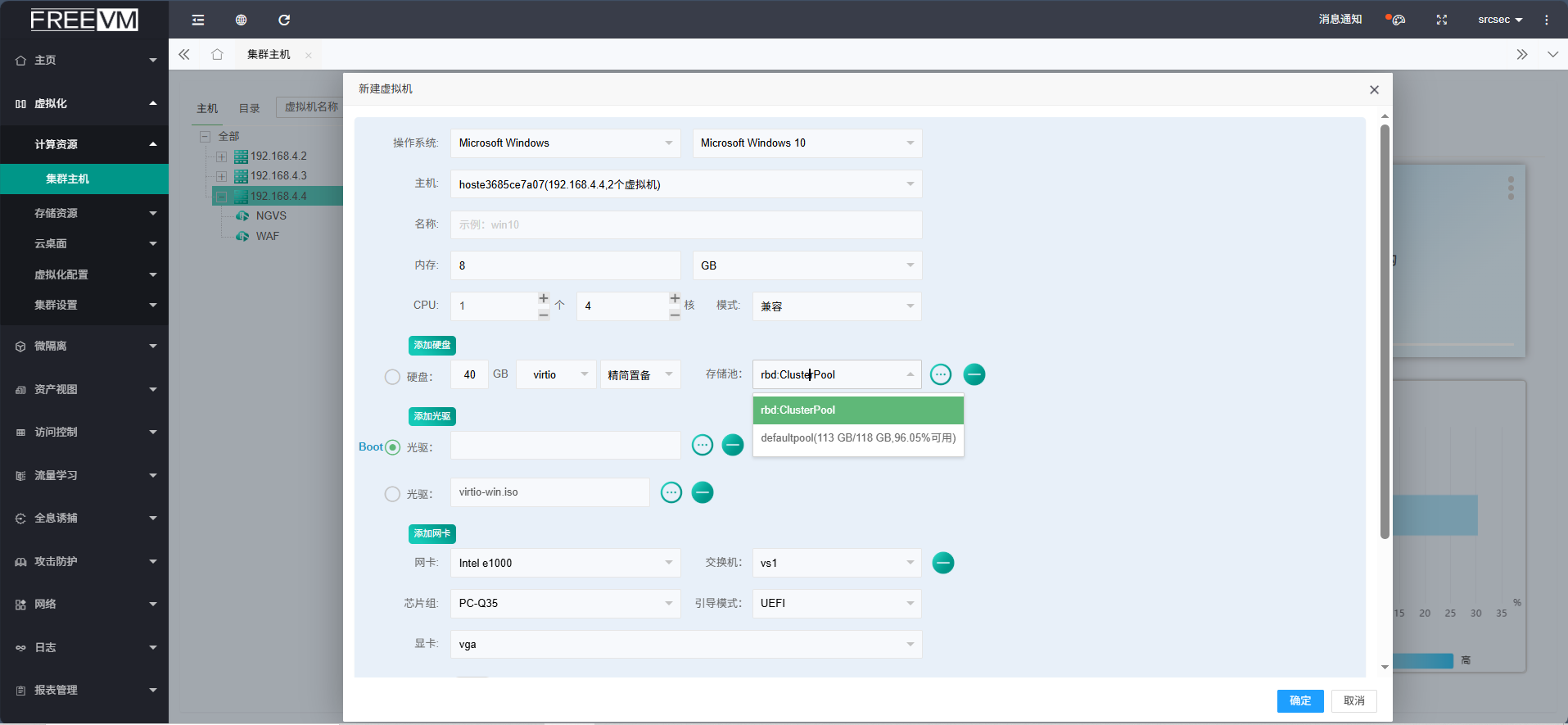The height and width of the screenshot is (725, 1568).
Task: Open storage pool browse ellipsis icon
Action: 941,374
